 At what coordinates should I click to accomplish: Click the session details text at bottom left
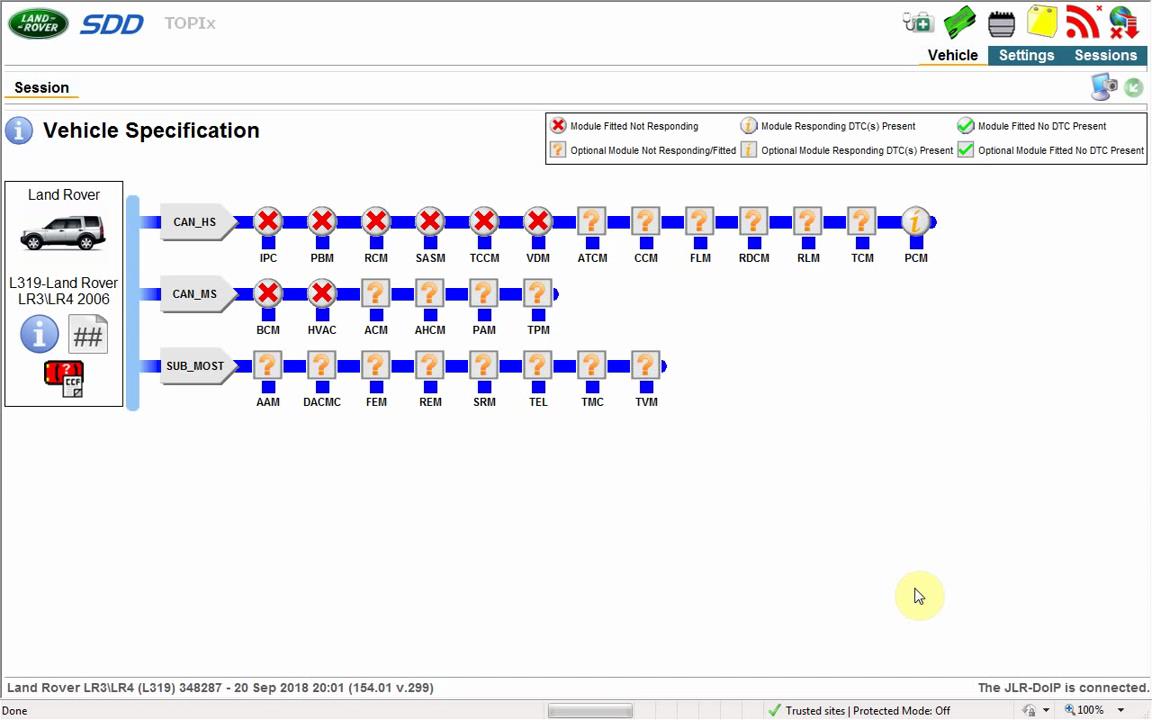(220, 688)
